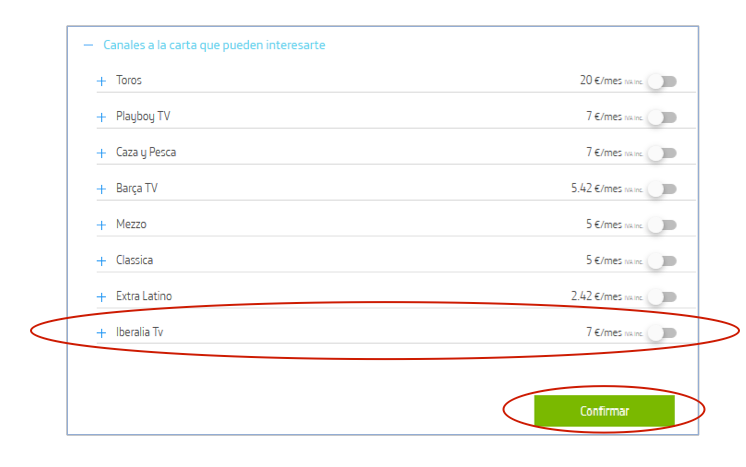This screenshot has height=467, width=746.
Task: Expand the Mezzo channel plus icon
Action: (x=101, y=225)
